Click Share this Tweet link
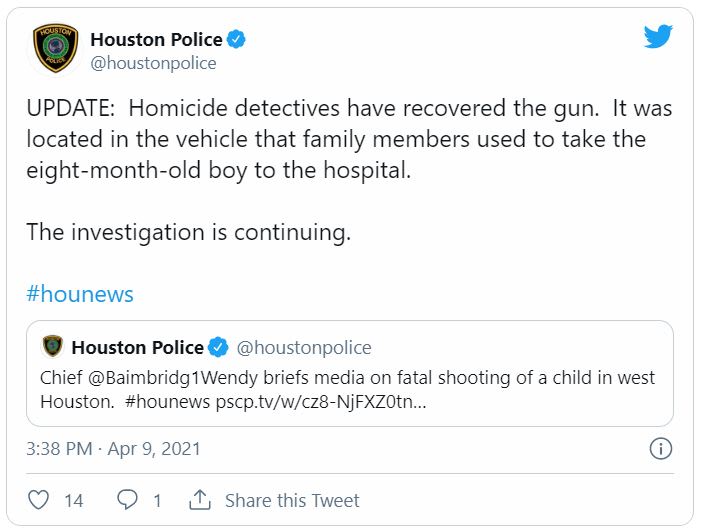The image size is (702, 532). pos(292,500)
